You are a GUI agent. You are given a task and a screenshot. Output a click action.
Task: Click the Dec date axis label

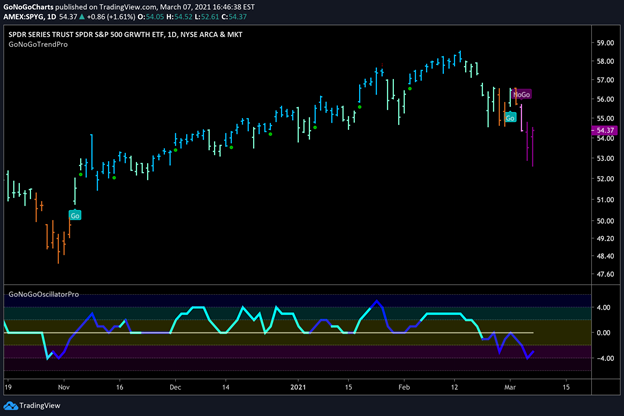175,387
